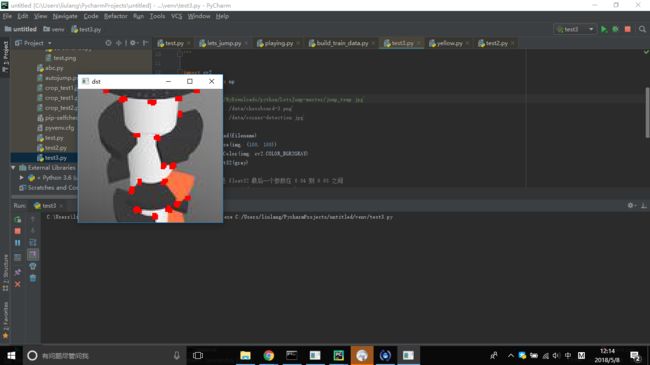
Task: Hide the Project panel with the hide icon
Action: [146, 43]
